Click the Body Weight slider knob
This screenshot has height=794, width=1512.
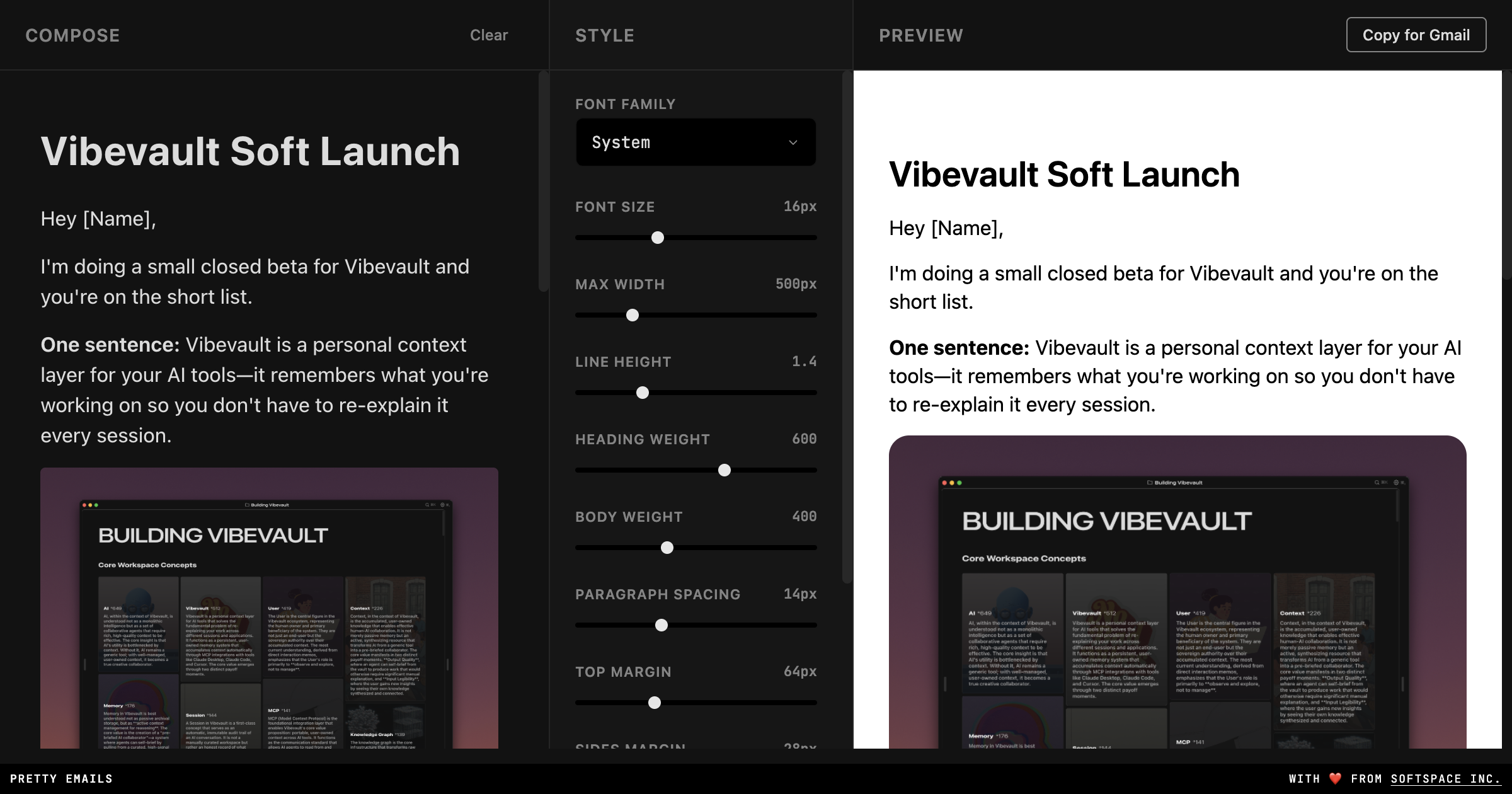[x=667, y=548]
